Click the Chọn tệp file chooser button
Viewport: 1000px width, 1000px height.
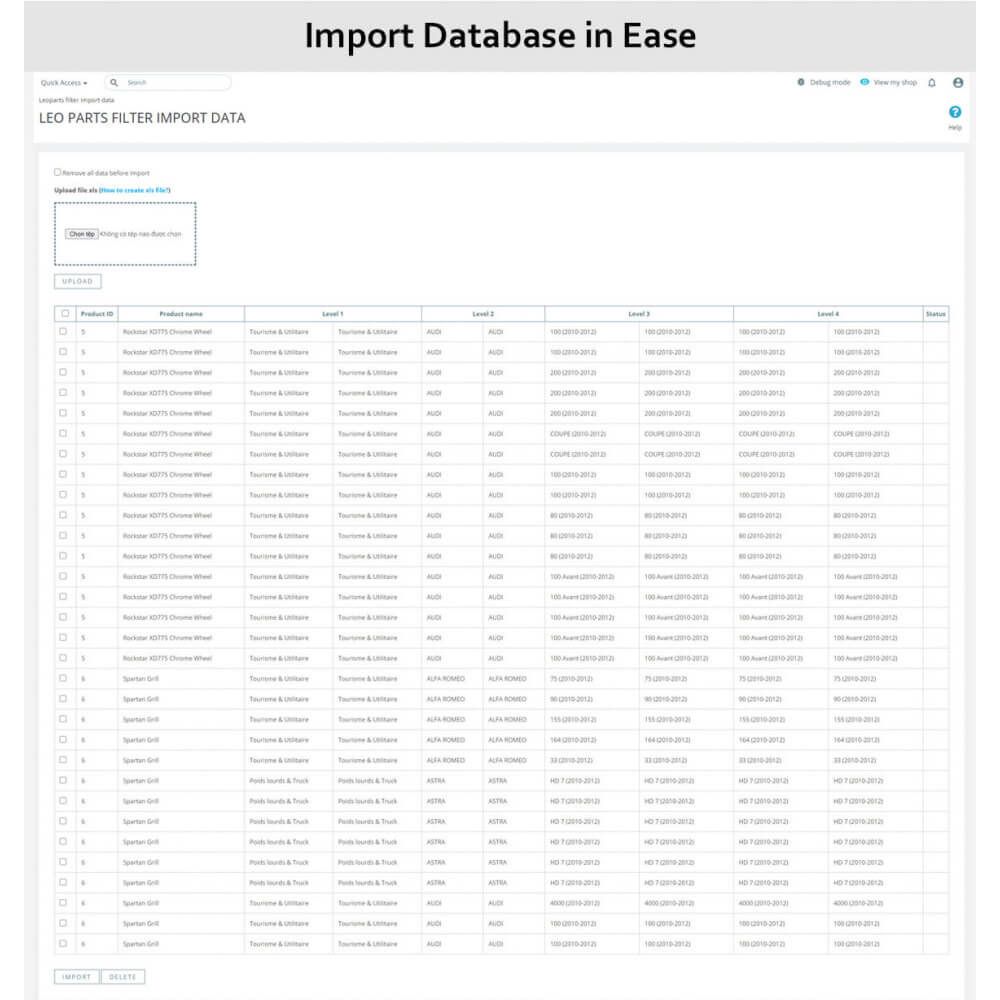tap(82, 234)
